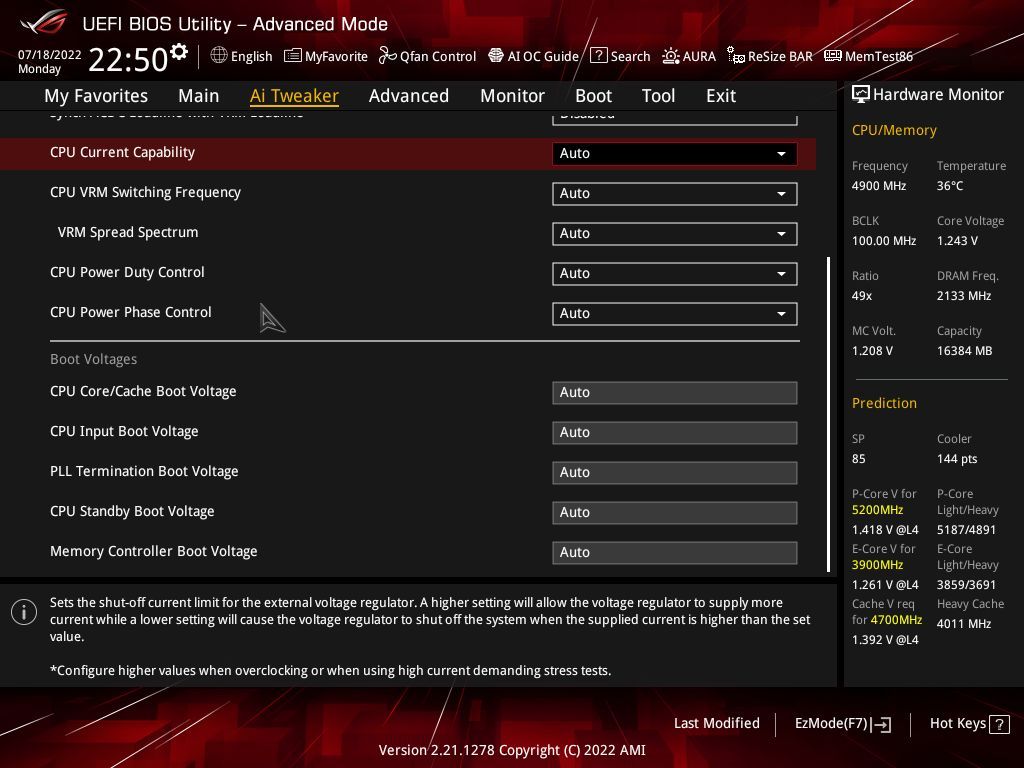Click the 1.243 V core voltage value
Screen dimensions: 1024x768
[957, 241]
